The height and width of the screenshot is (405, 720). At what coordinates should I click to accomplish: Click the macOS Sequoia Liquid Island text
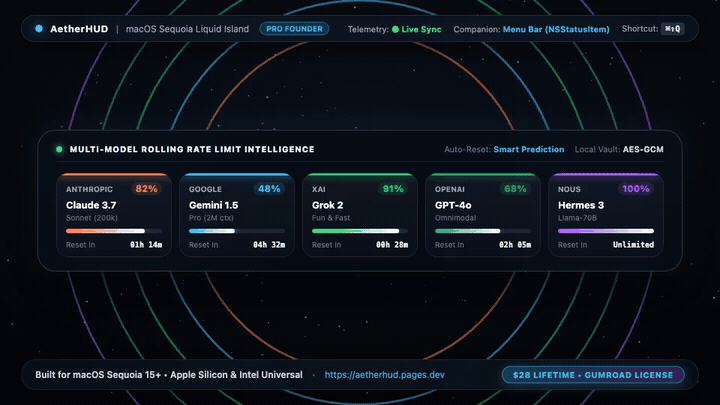click(x=187, y=29)
